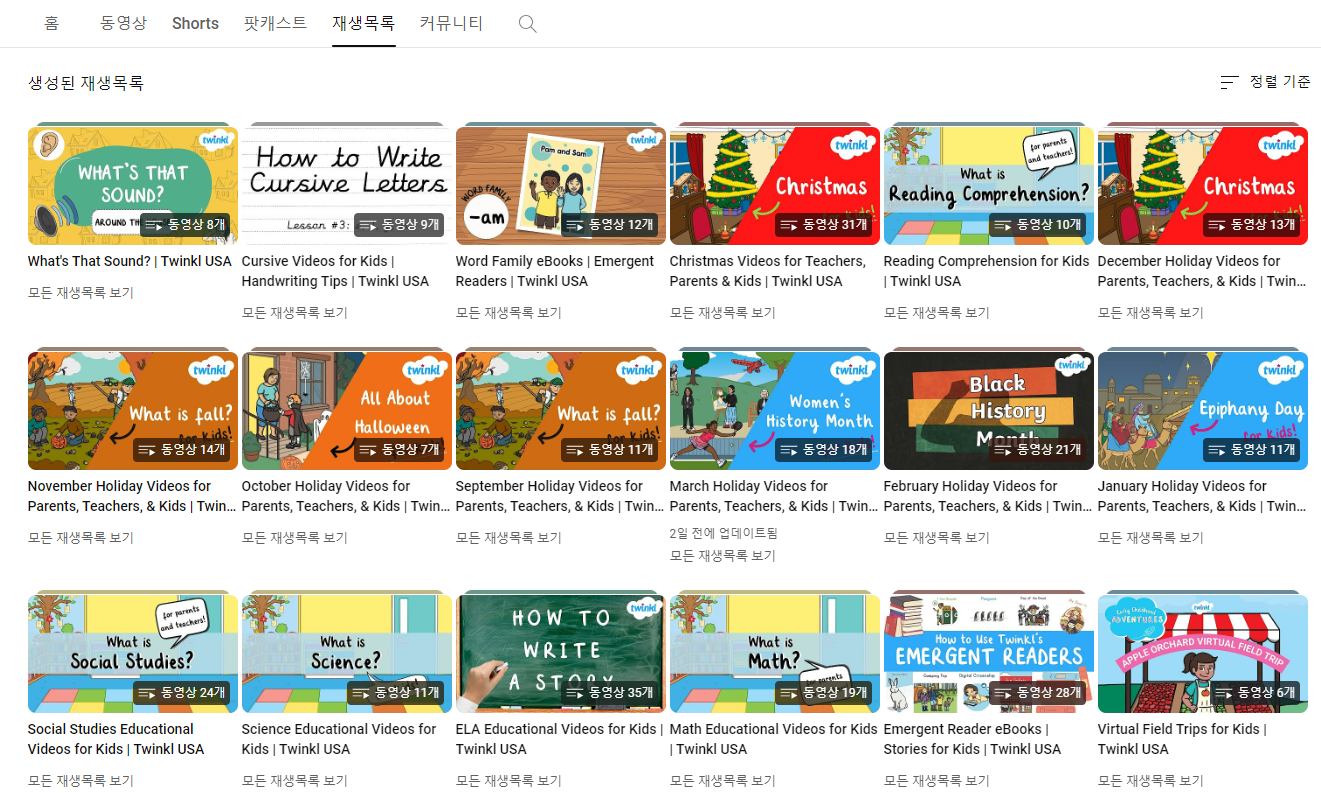Open Science Educational Videos title link
This screenshot has height=795, width=1321.
[339, 739]
